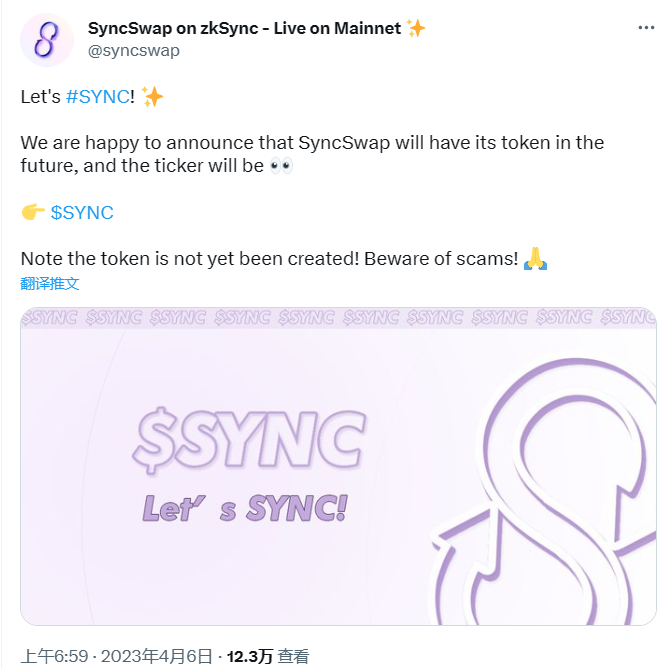669x668 pixels.
Task: Click the repeating $SYNC banner strip atop image
Action: [338, 318]
